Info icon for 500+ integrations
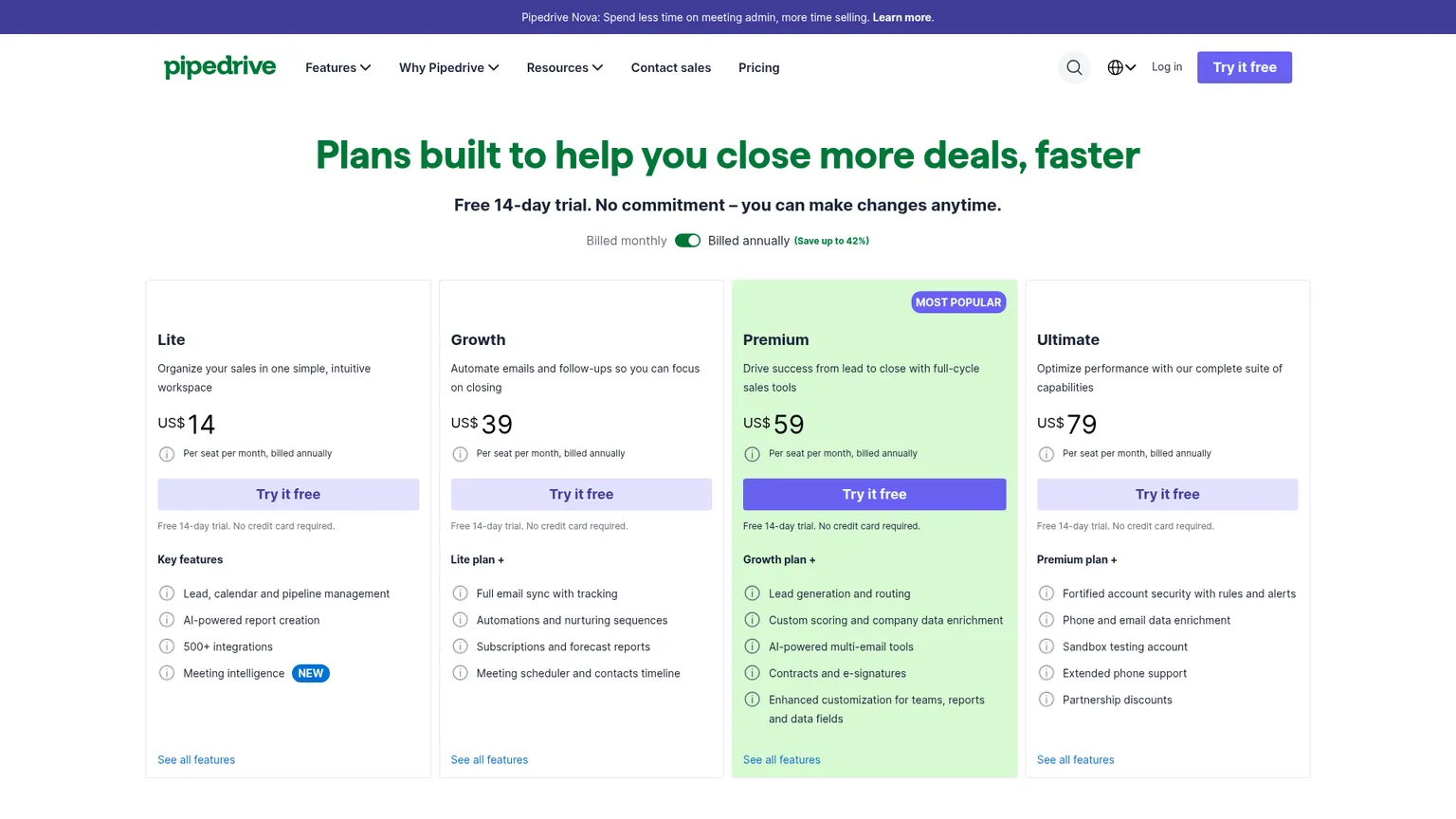This screenshot has height=819, width=1456. (x=167, y=646)
